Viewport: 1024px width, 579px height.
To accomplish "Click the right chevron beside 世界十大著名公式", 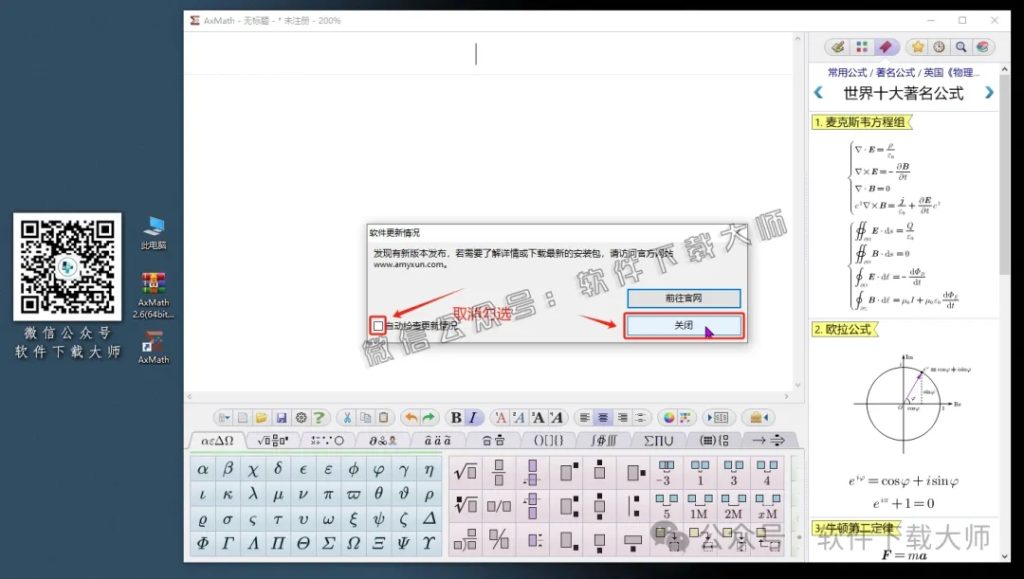I will click(989, 92).
